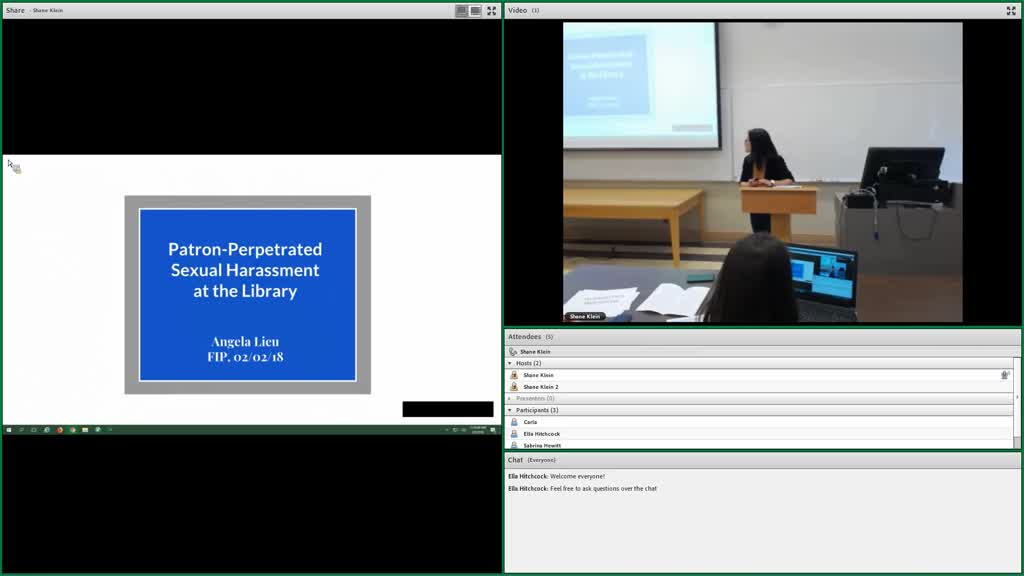This screenshot has height=576, width=1024.
Task: Click the blue presentation title slide
Action: [248, 295]
